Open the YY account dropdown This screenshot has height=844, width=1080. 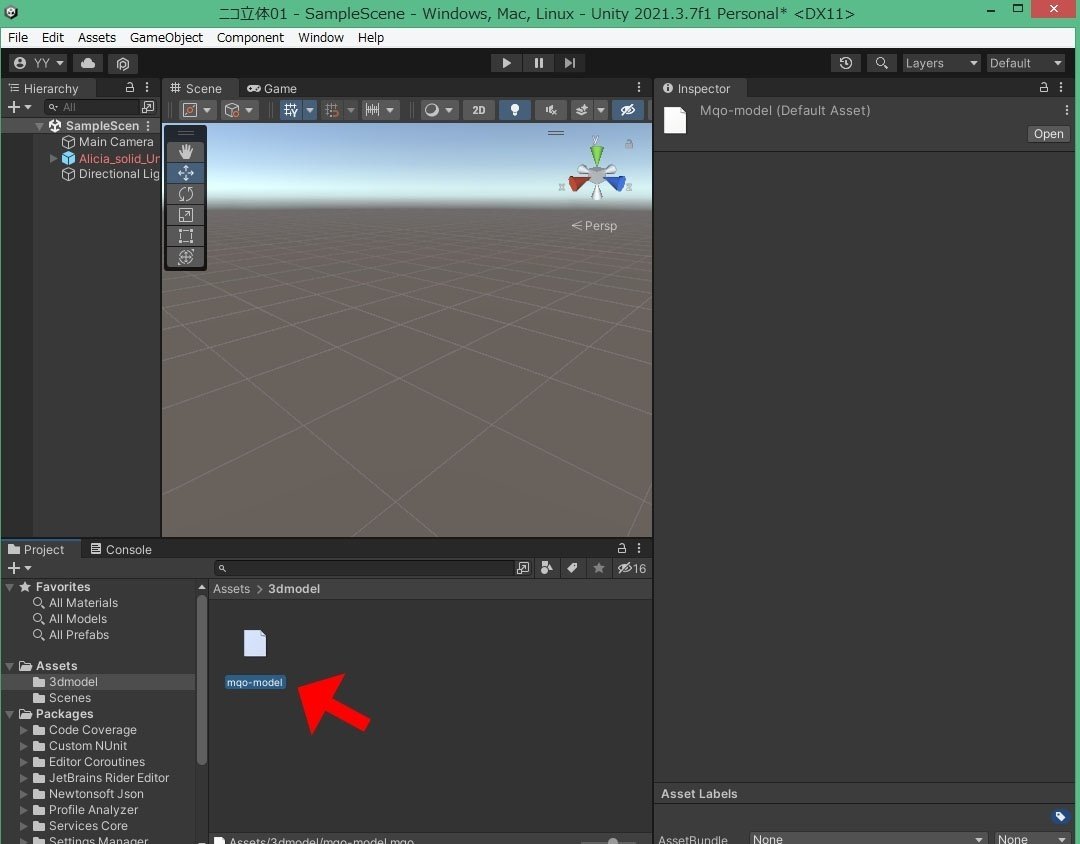(x=39, y=63)
